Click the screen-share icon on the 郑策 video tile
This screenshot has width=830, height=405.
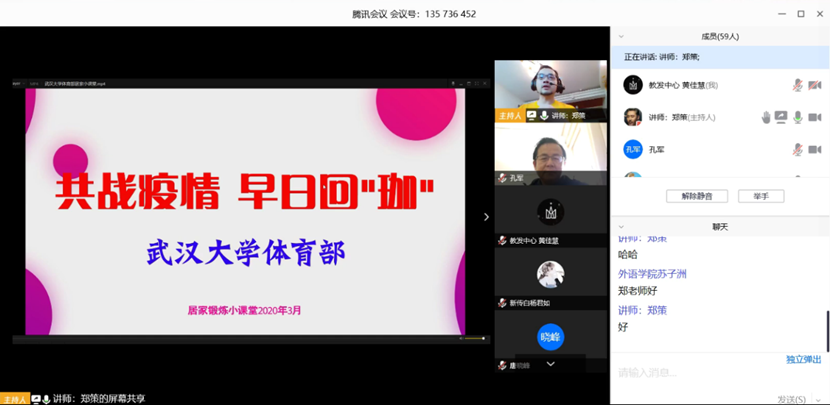[x=531, y=115]
